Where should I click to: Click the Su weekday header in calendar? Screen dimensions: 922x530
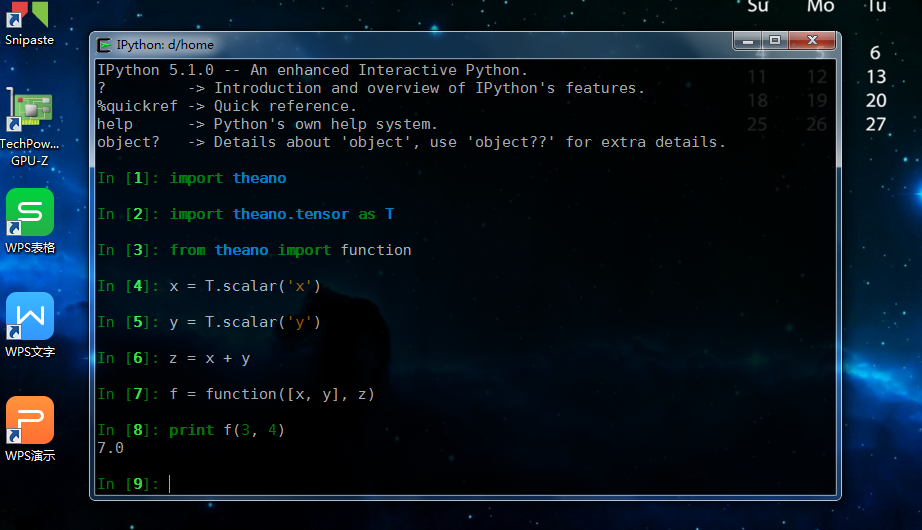point(758,6)
